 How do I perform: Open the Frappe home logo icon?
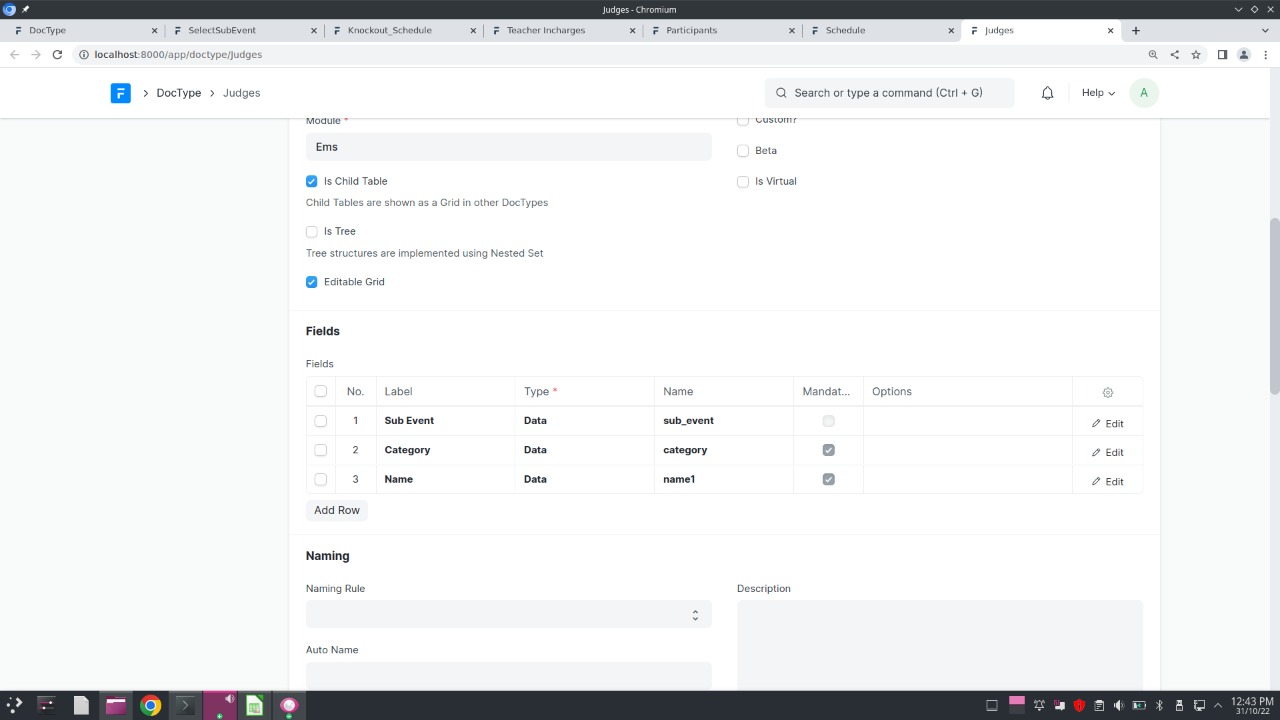pyautogui.click(x=121, y=93)
